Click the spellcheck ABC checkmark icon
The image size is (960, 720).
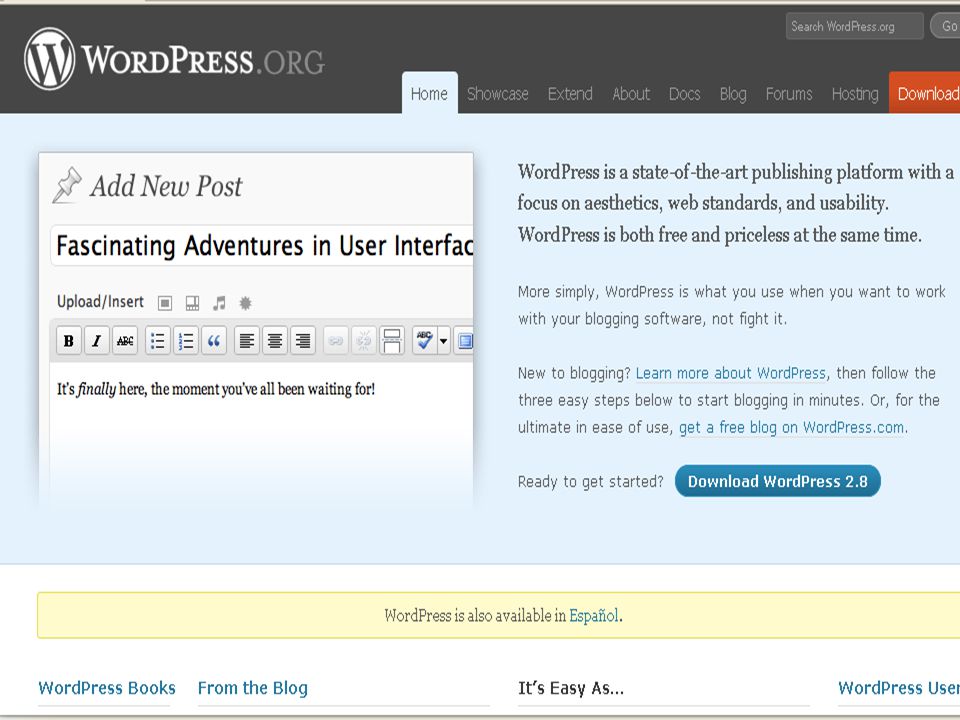click(424, 340)
